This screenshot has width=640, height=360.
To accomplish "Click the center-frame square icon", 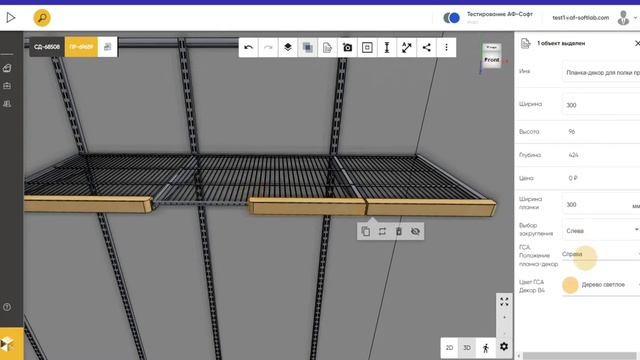I will (x=367, y=47).
